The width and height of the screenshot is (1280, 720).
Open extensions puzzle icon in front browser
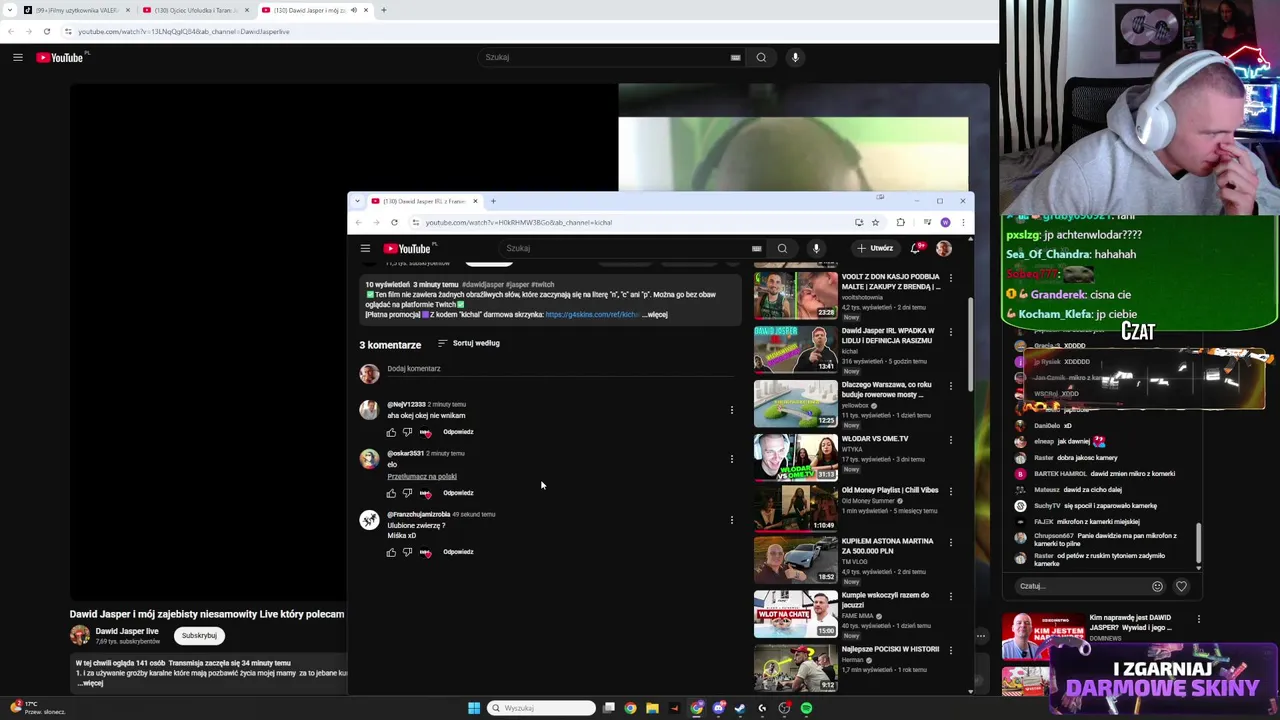[900, 222]
